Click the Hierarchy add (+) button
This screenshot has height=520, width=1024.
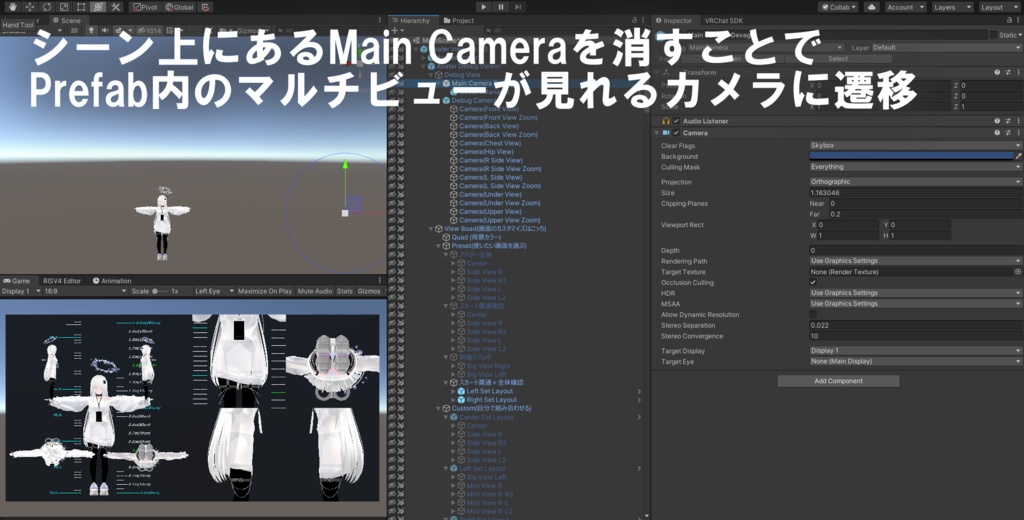[396, 31]
